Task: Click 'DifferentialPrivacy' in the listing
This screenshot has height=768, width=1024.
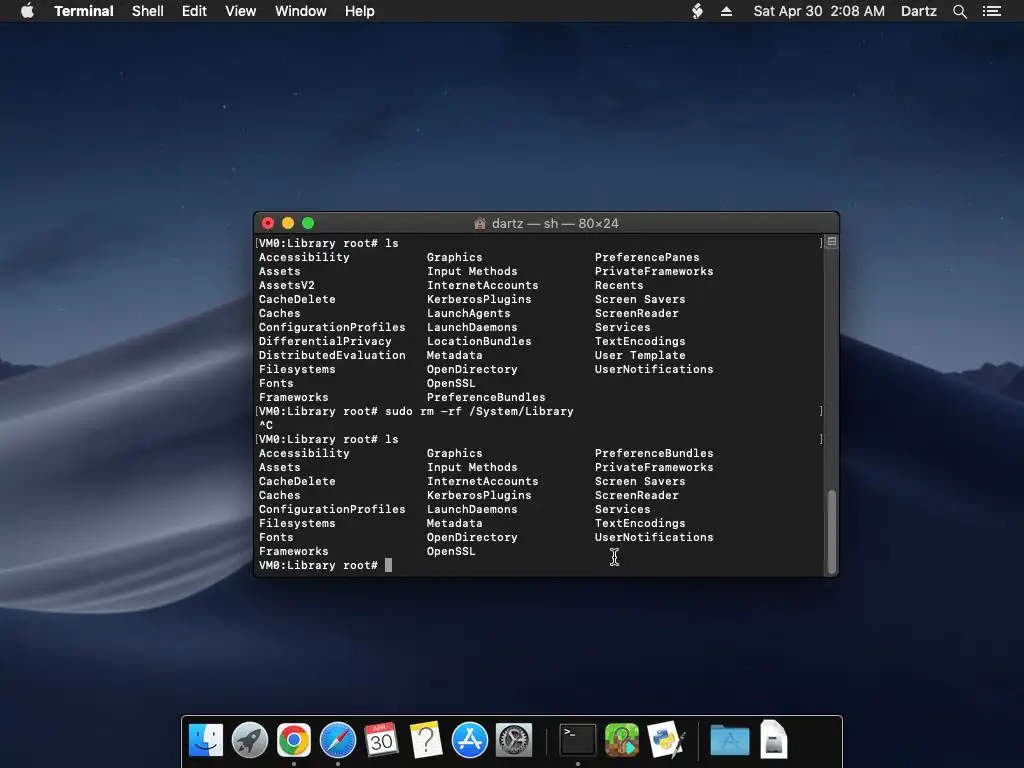Action: click(x=325, y=342)
